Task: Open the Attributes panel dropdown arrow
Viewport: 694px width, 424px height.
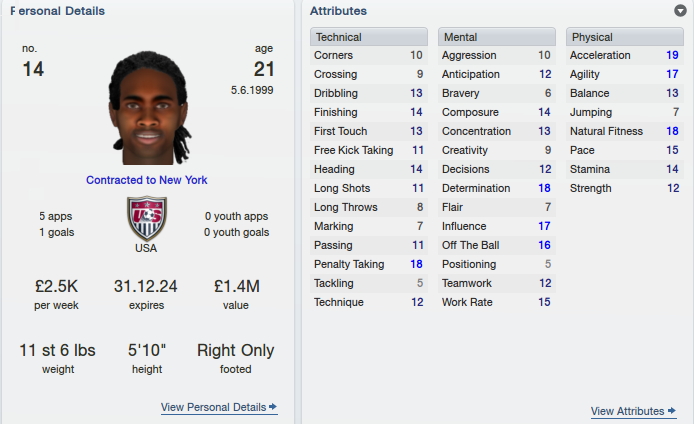Action: (x=680, y=11)
